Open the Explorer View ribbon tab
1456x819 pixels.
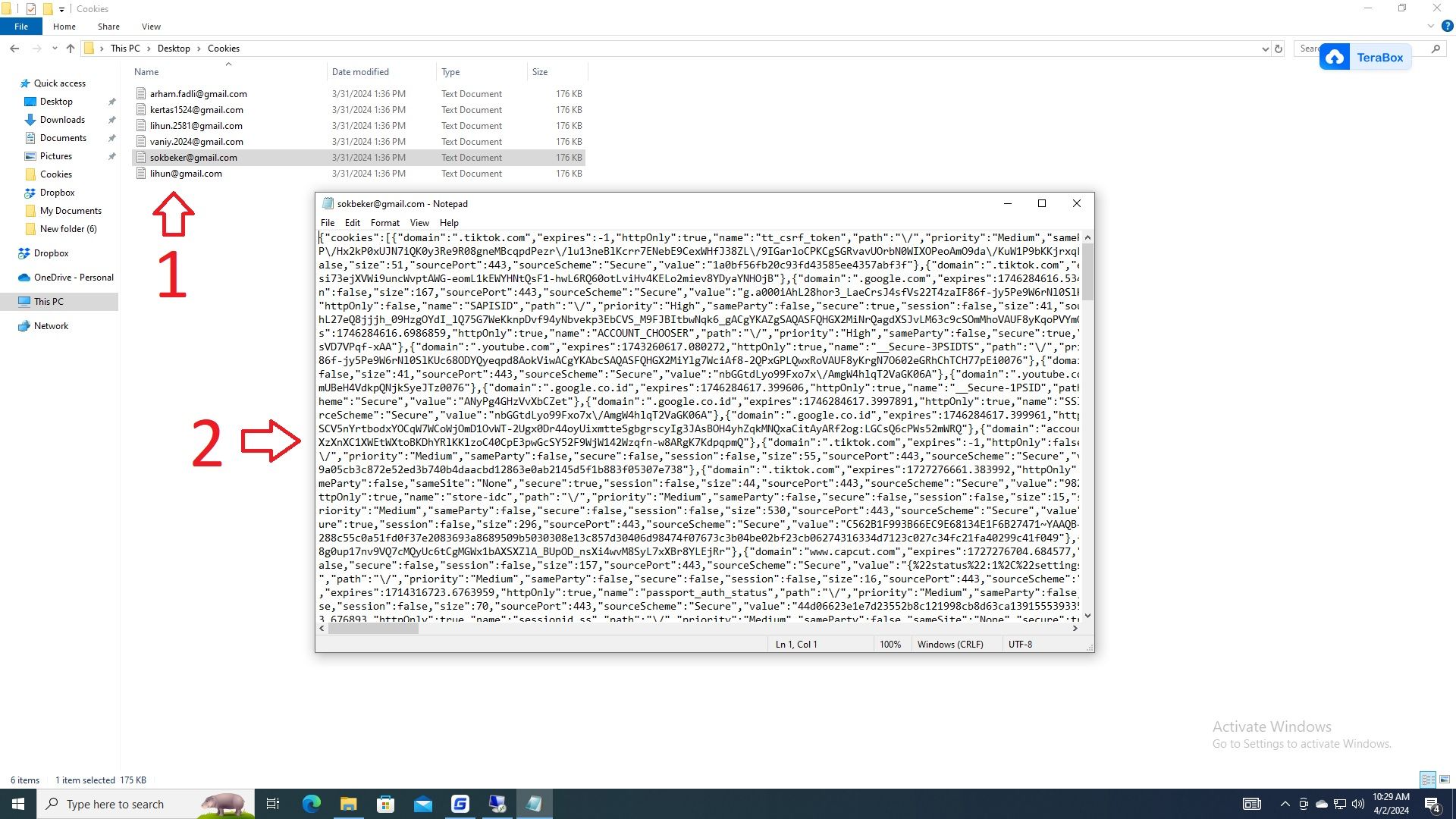pyautogui.click(x=151, y=27)
